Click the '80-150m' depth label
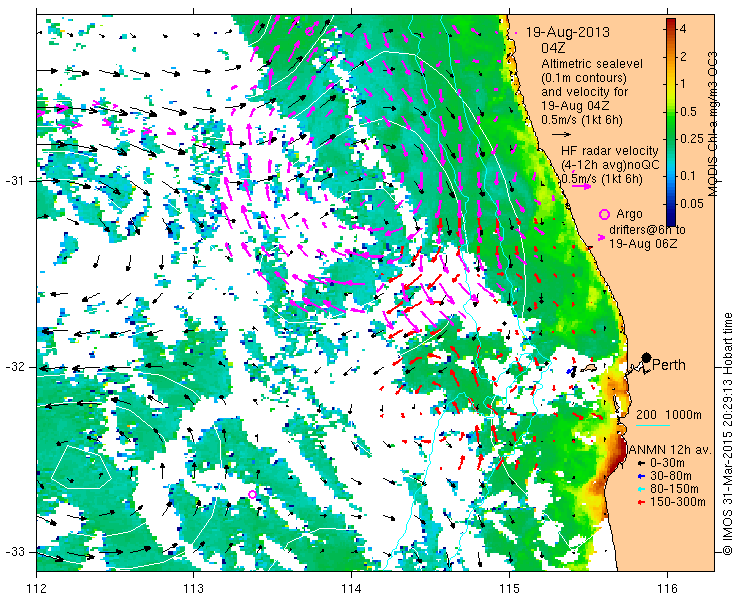The width and height of the screenshot is (740, 600). (x=674, y=490)
